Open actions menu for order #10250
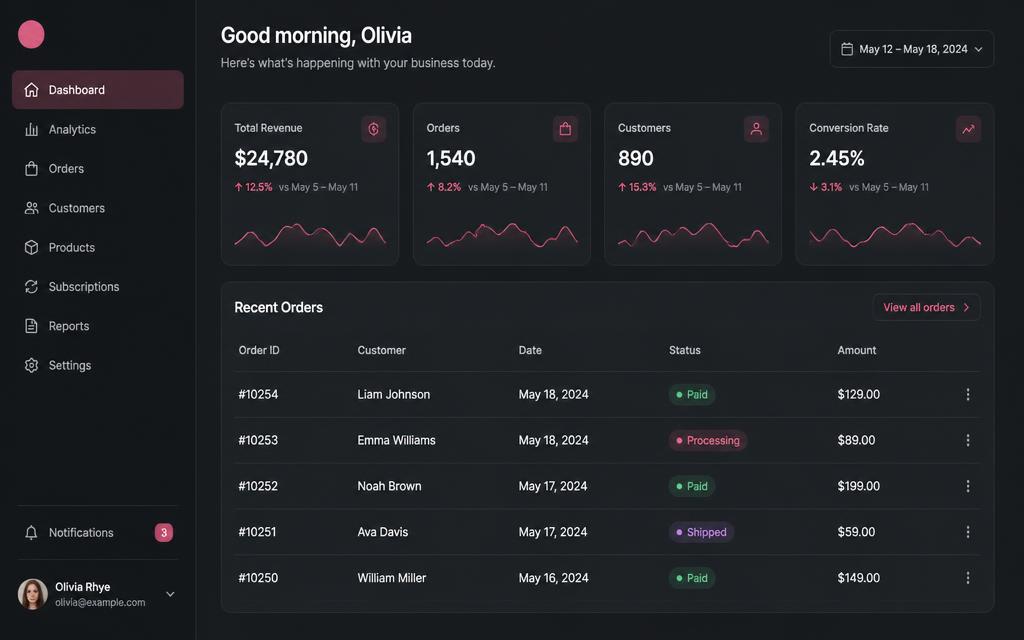1024x640 pixels. (x=968, y=578)
